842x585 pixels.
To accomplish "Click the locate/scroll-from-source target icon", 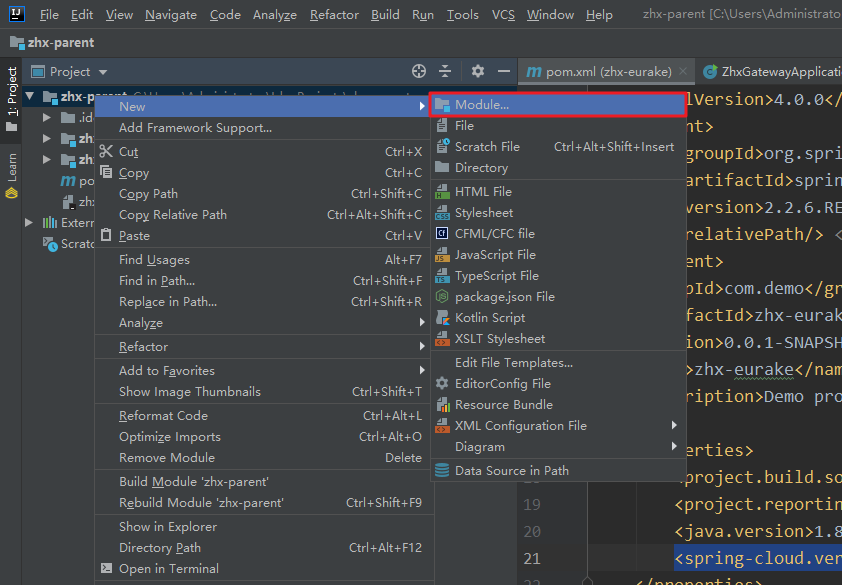I will click(419, 71).
